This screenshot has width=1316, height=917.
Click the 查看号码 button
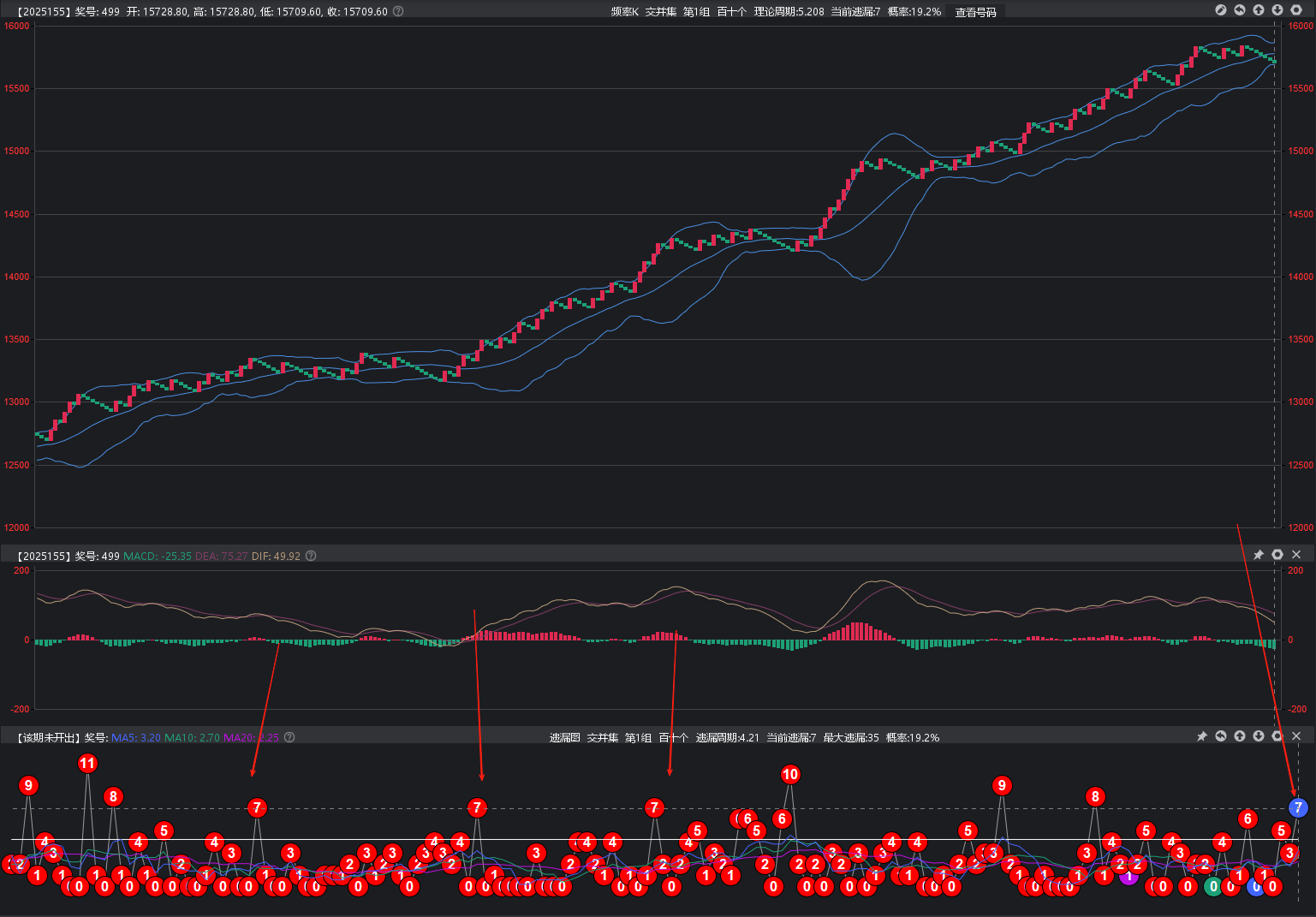click(975, 12)
